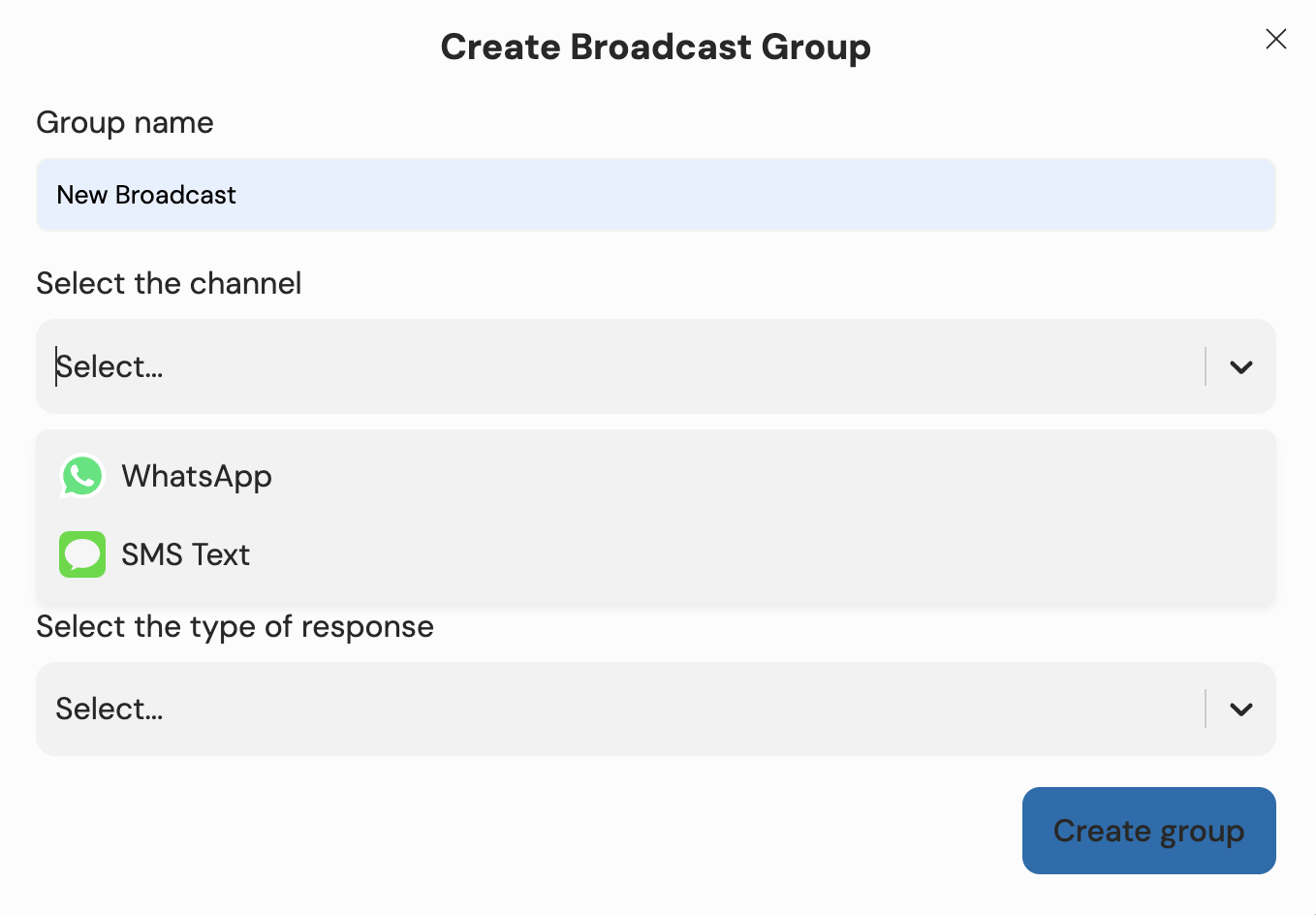Click the 'Group name' label
The image size is (1316, 915).
[x=125, y=123]
